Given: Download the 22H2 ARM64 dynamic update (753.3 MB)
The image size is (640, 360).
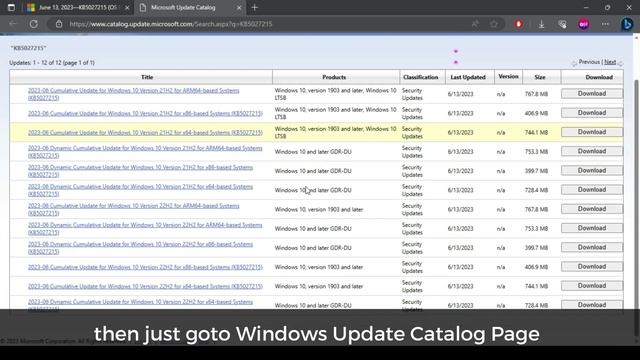Looking at the screenshot, I should (592, 228).
